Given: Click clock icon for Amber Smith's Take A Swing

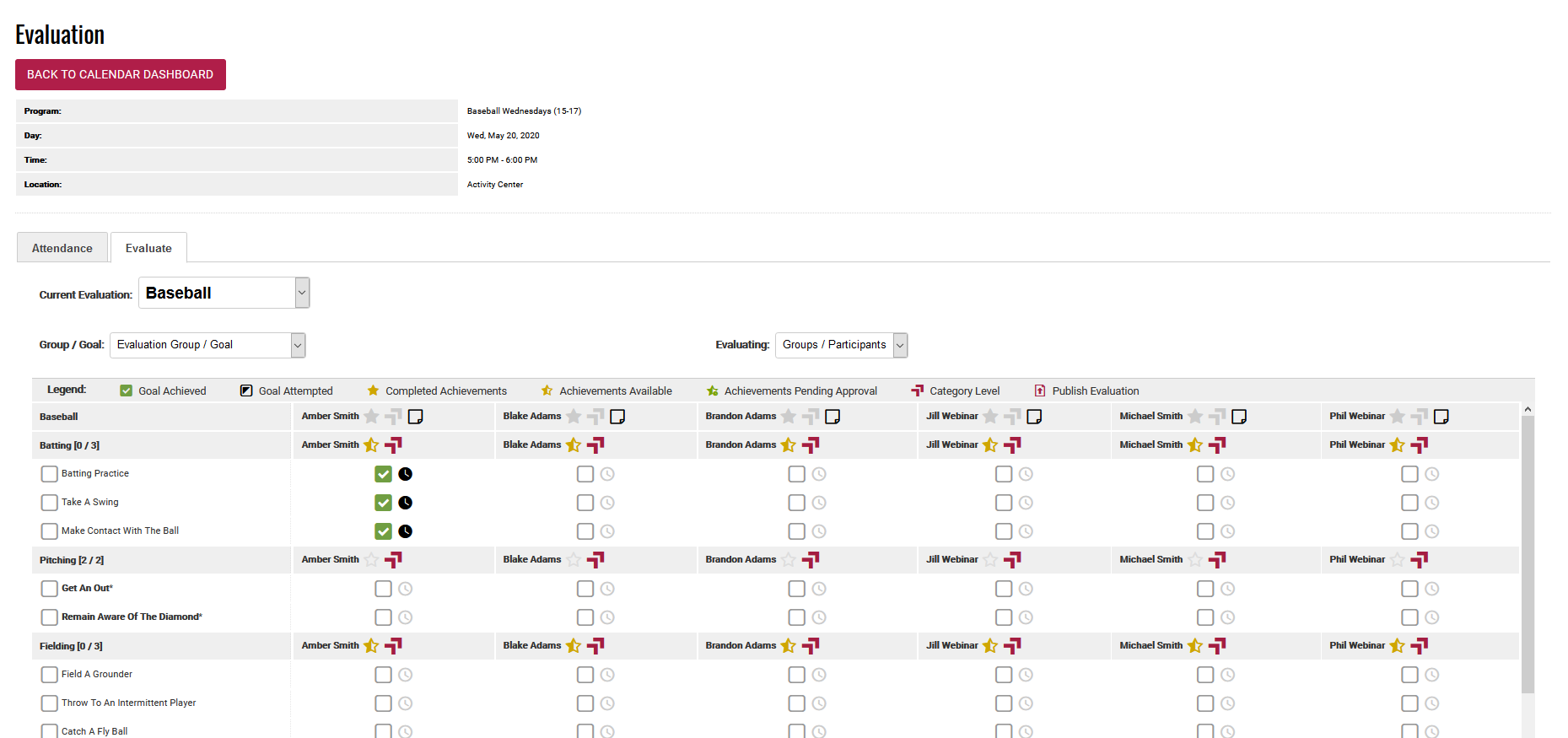Looking at the screenshot, I should click(406, 504).
